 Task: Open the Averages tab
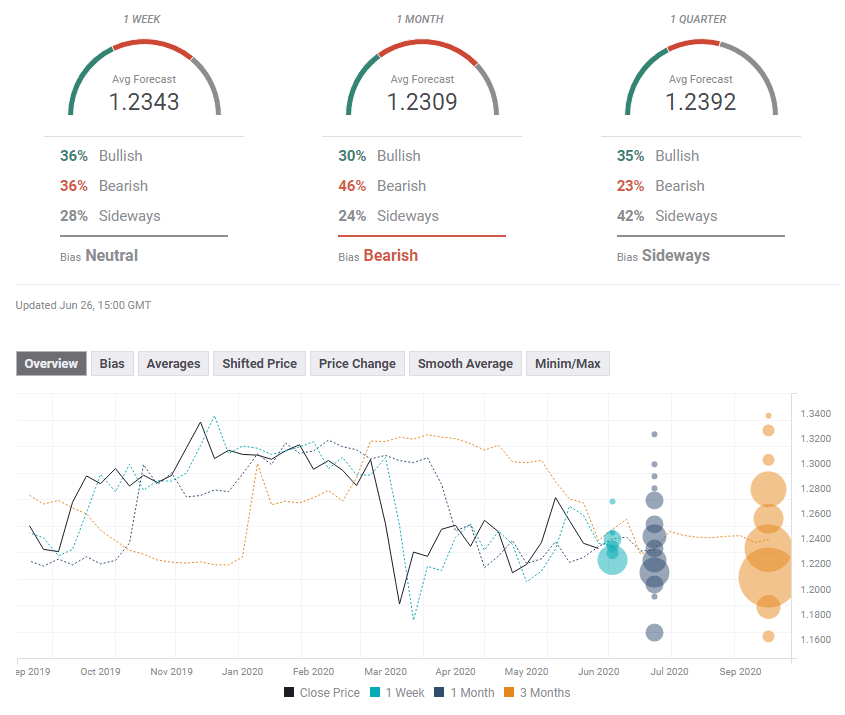coord(173,363)
